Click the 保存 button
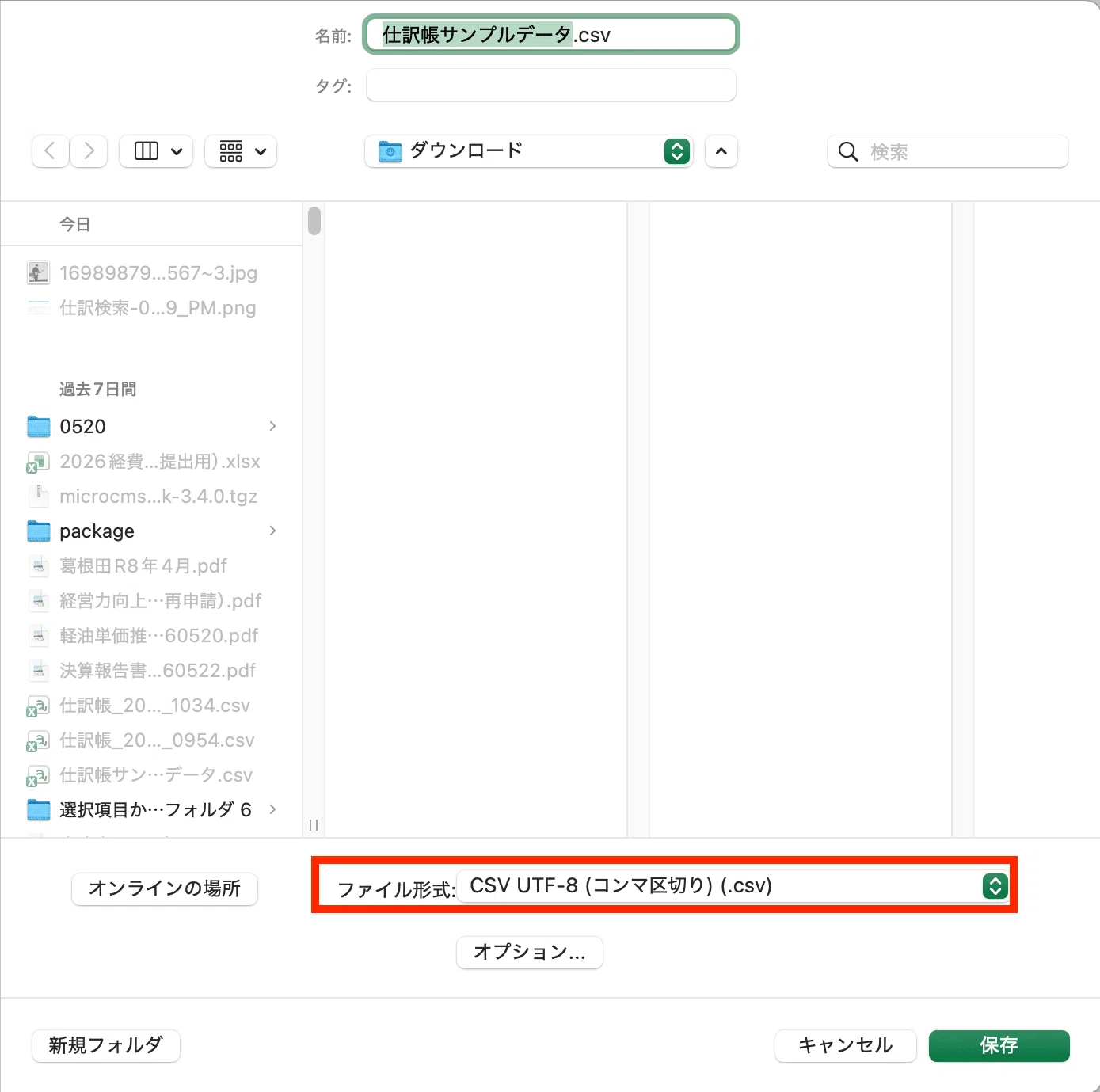1100x1092 pixels. pyautogui.click(x=999, y=1045)
